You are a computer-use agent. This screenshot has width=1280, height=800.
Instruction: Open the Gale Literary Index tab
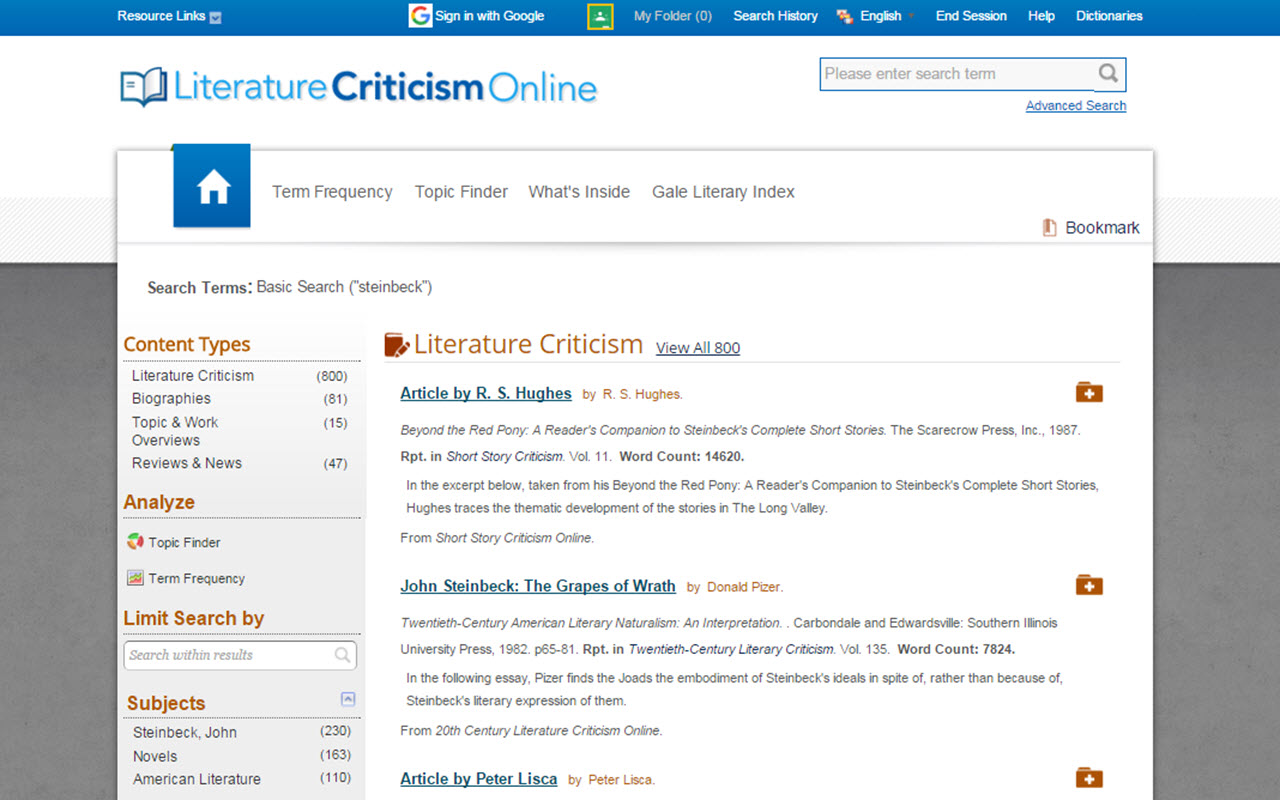tap(723, 192)
